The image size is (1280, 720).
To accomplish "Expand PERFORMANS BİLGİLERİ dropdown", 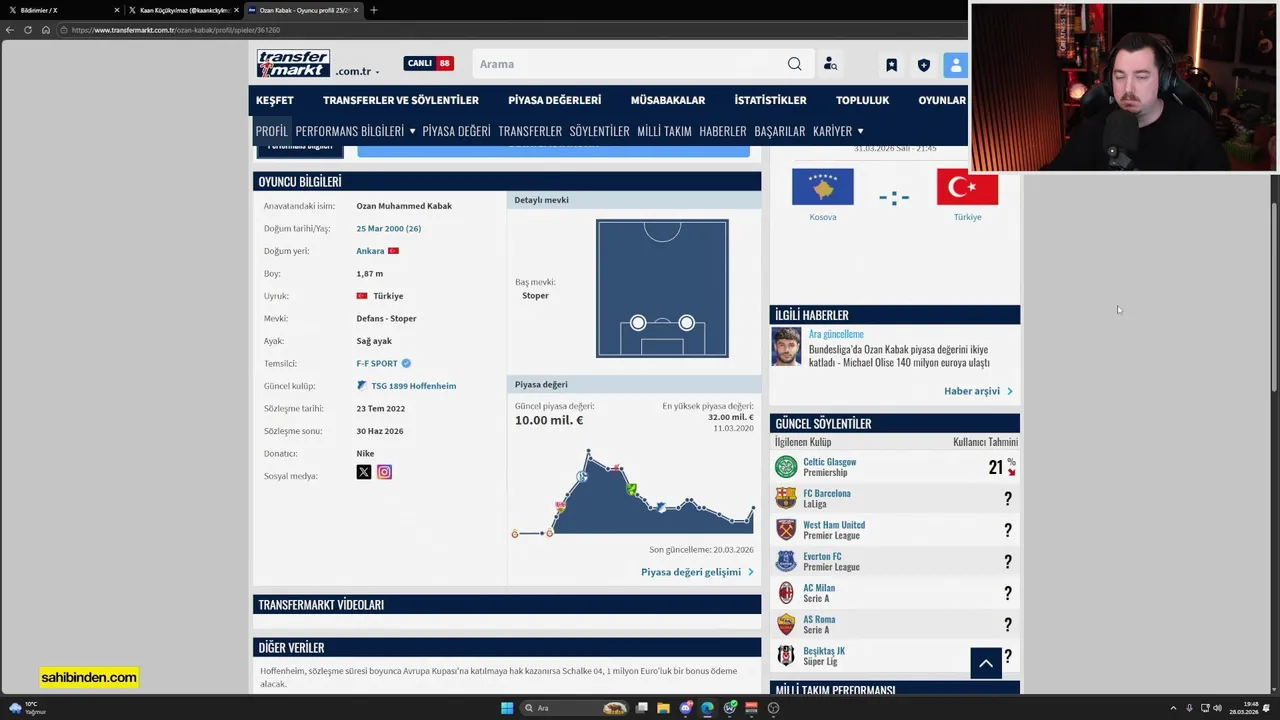I will (x=355, y=131).
